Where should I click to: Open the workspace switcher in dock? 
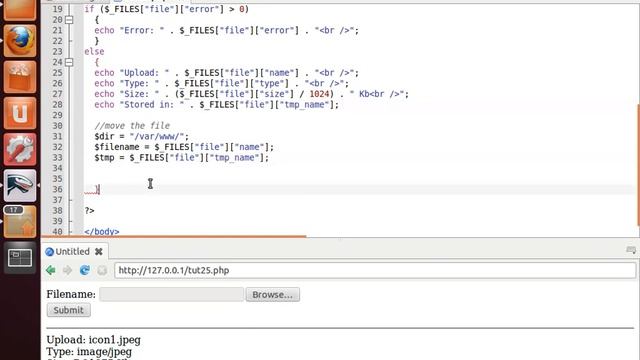(x=20, y=258)
